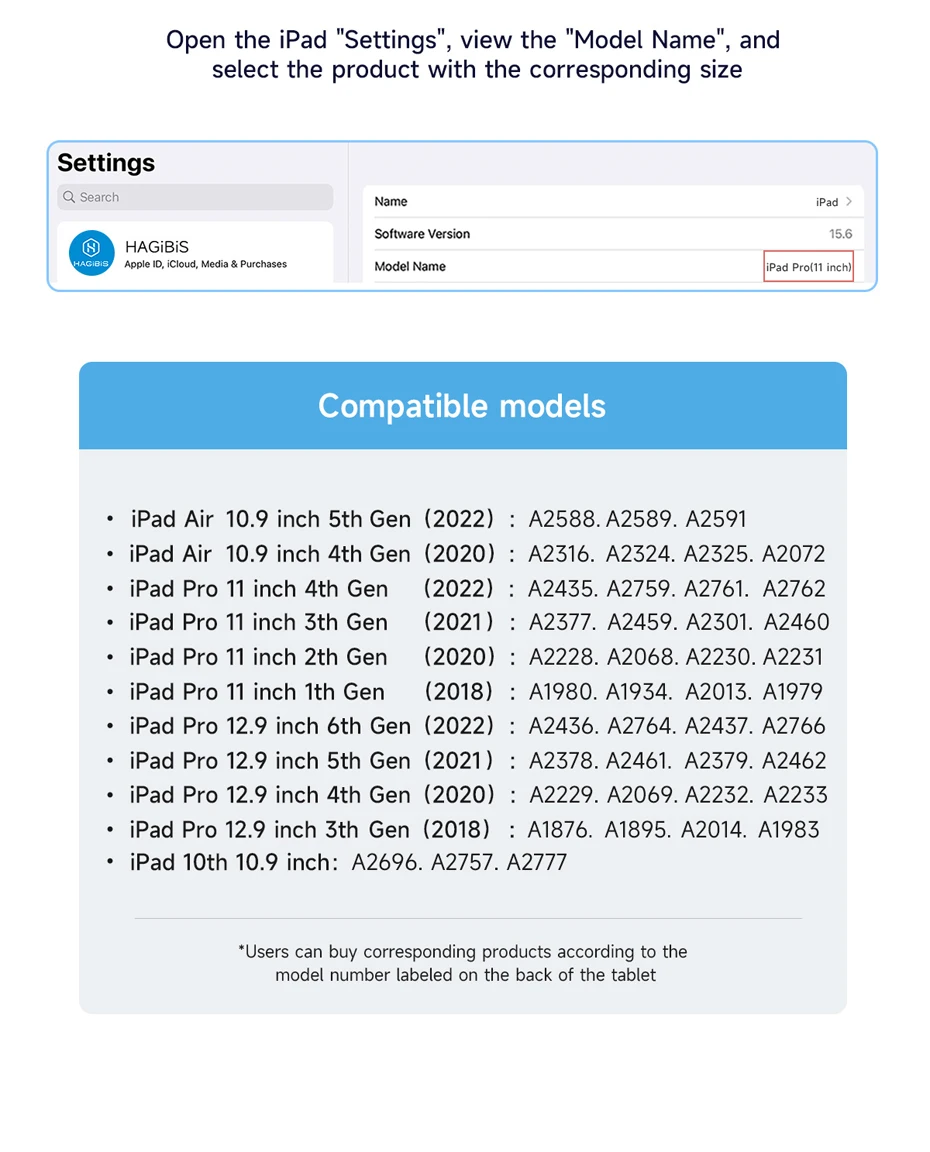Select the highlighted "iPad Pro(11 inch)" value
Screen dimensions: 930x1152
point(808,267)
